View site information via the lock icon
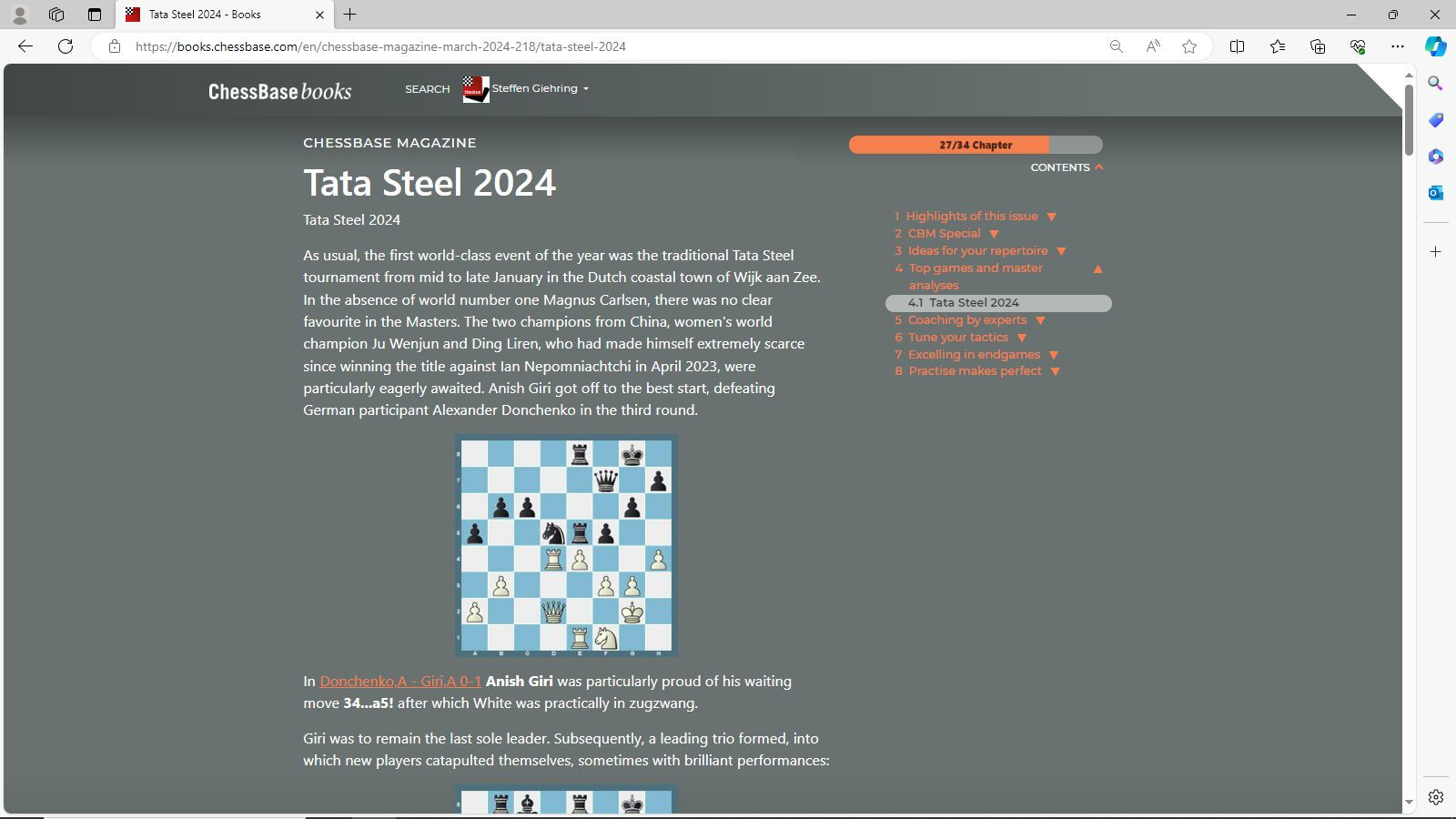Screen dimensions: 1456x819 (x=115, y=46)
